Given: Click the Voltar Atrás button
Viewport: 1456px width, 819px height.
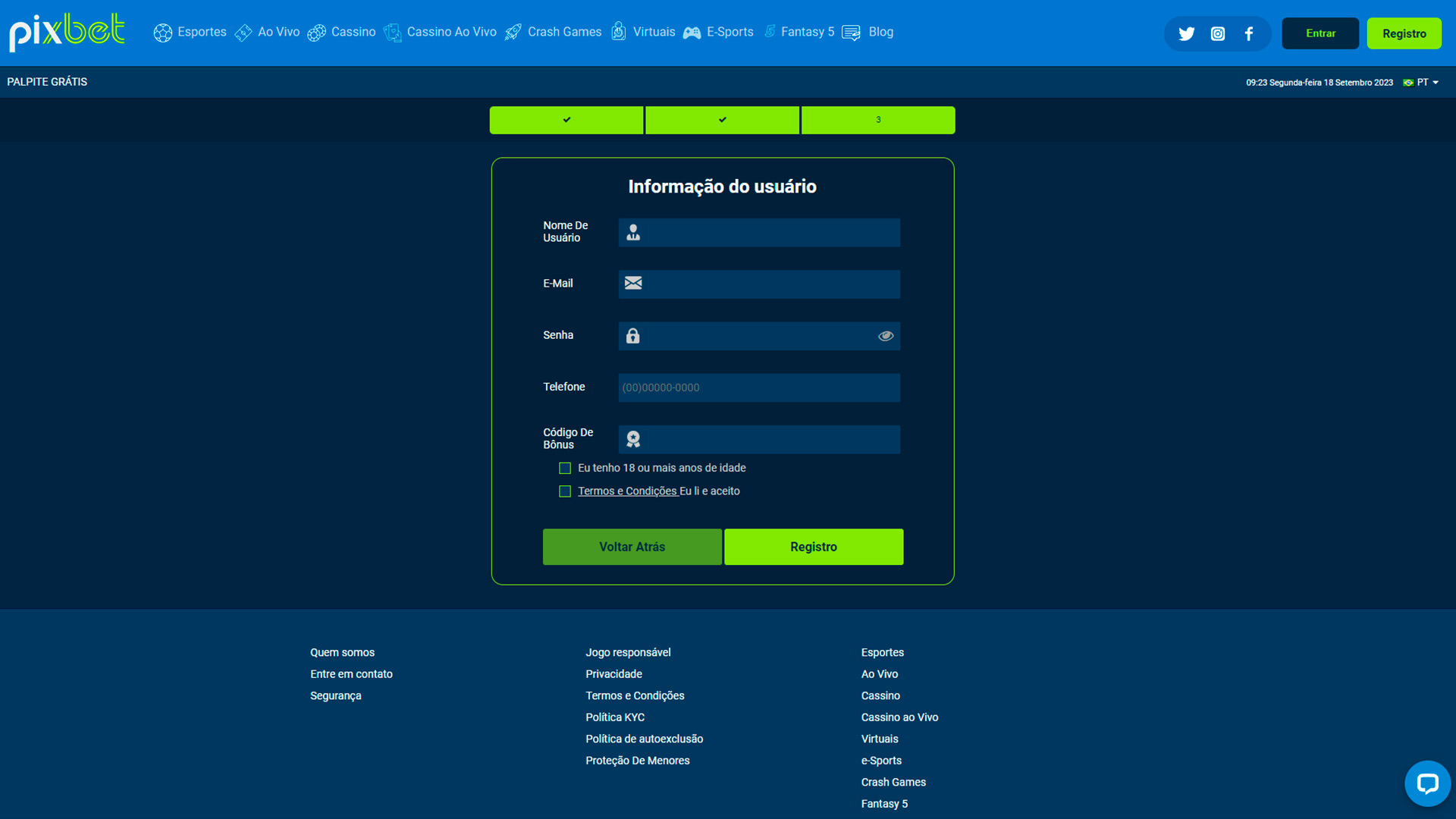Looking at the screenshot, I should coord(632,547).
